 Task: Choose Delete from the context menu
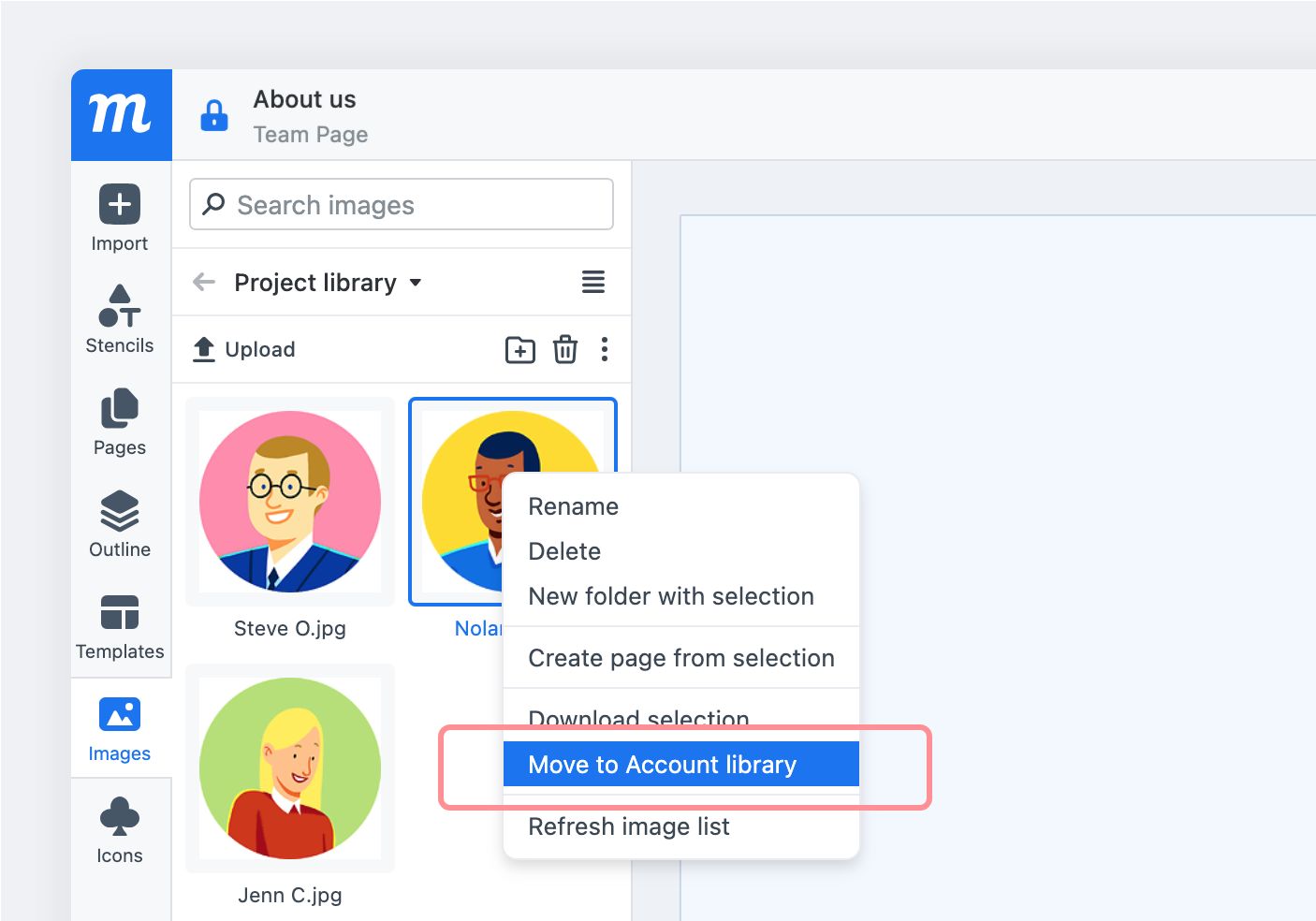coord(681,551)
